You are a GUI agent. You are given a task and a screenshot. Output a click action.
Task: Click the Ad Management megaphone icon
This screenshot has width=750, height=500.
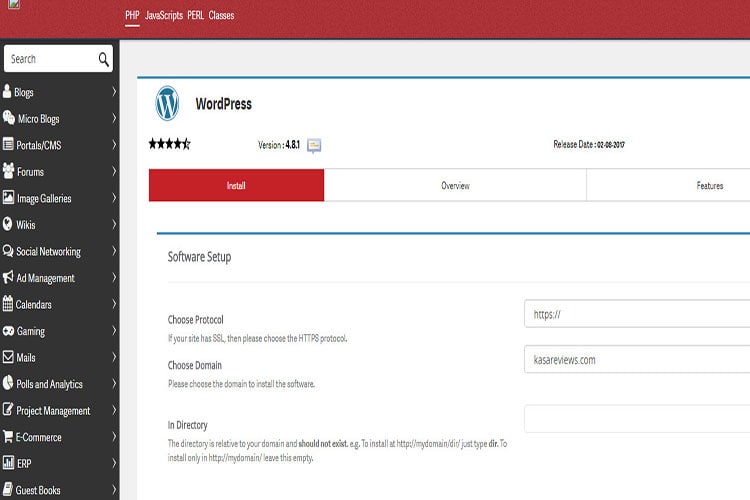point(8,277)
